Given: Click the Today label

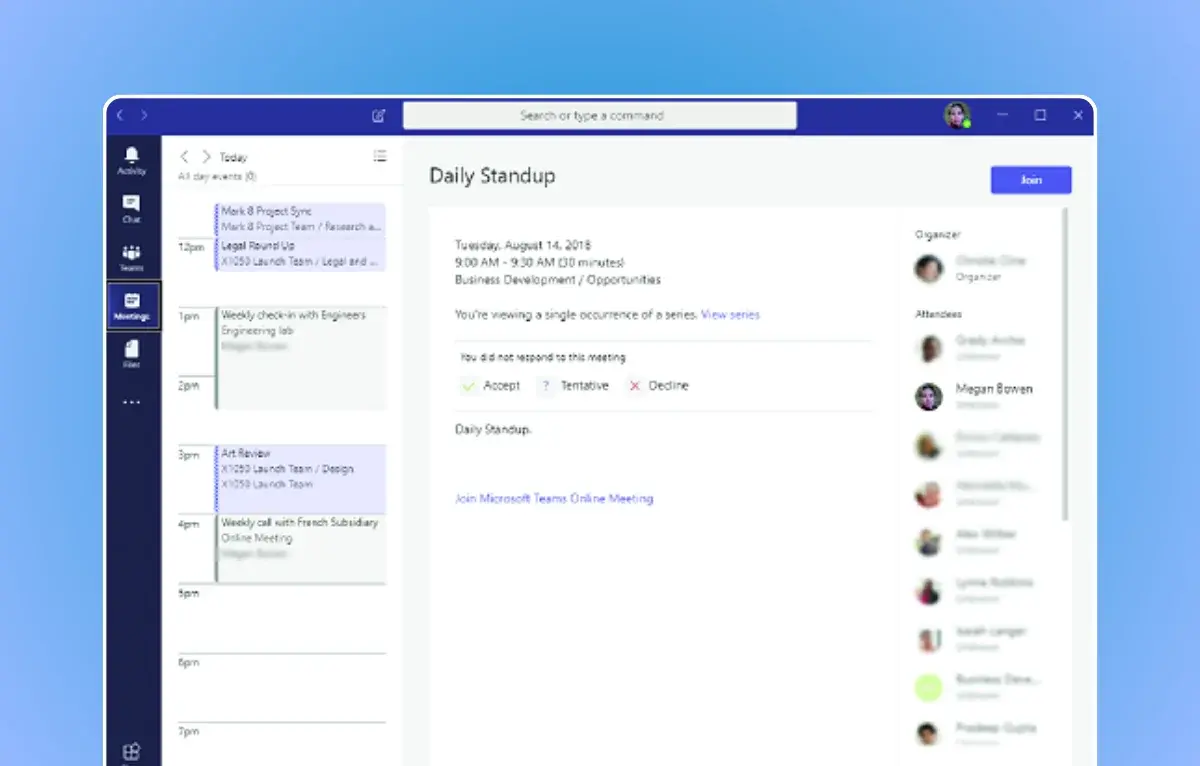Looking at the screenshot, I should [233, 157].
